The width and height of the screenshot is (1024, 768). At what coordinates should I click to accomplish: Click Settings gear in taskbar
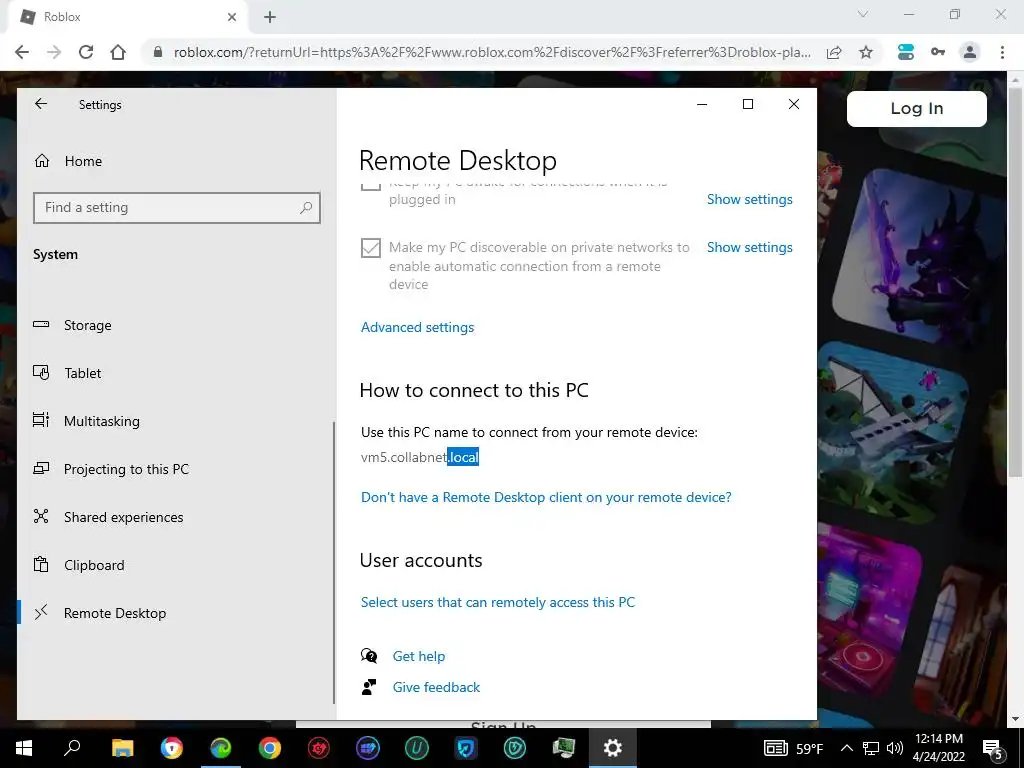coord(613,748)
